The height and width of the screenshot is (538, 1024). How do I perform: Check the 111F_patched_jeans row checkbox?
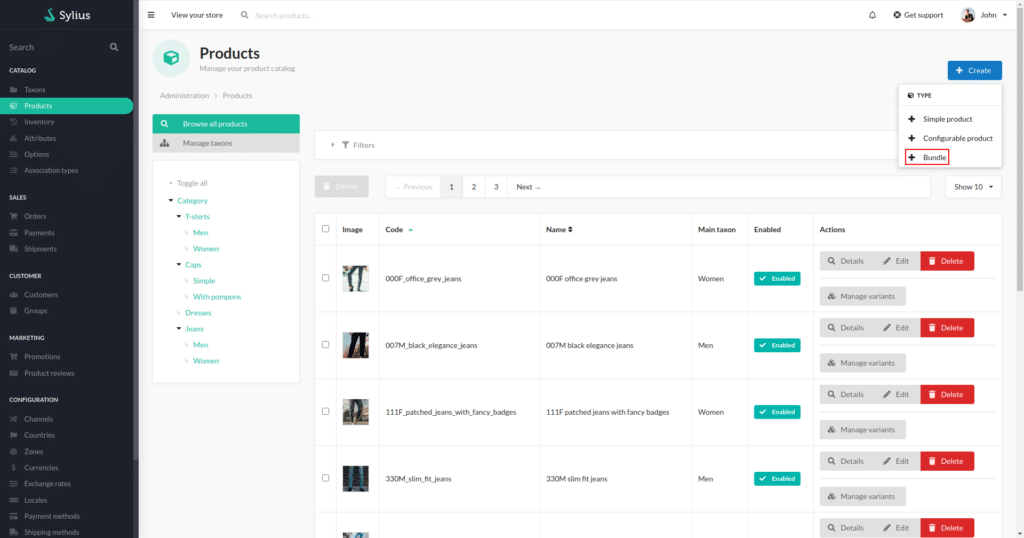(325, 411)
